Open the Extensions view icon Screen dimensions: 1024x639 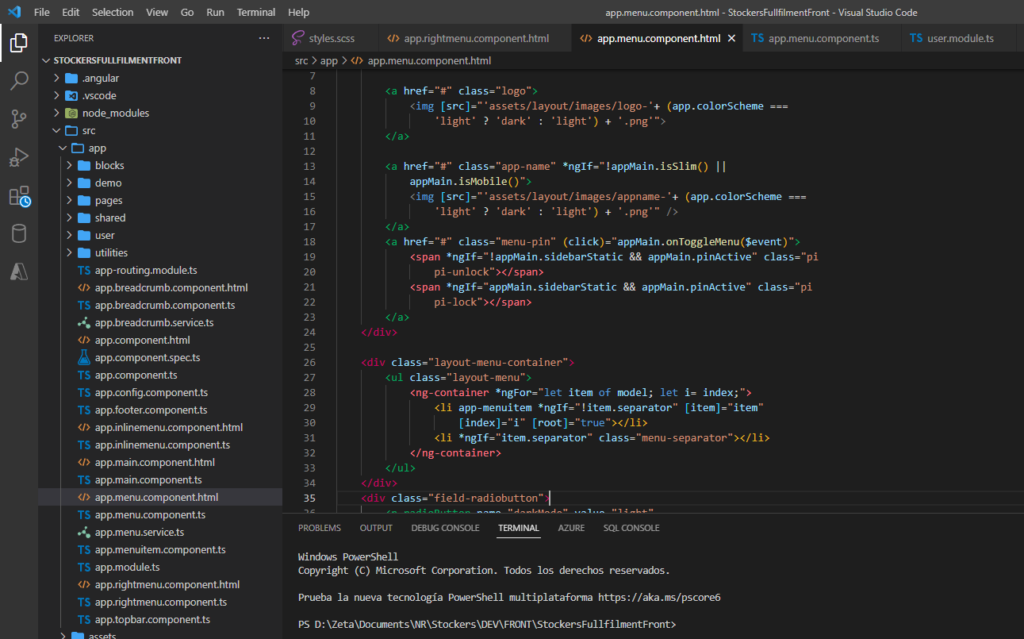coord(18,196)
